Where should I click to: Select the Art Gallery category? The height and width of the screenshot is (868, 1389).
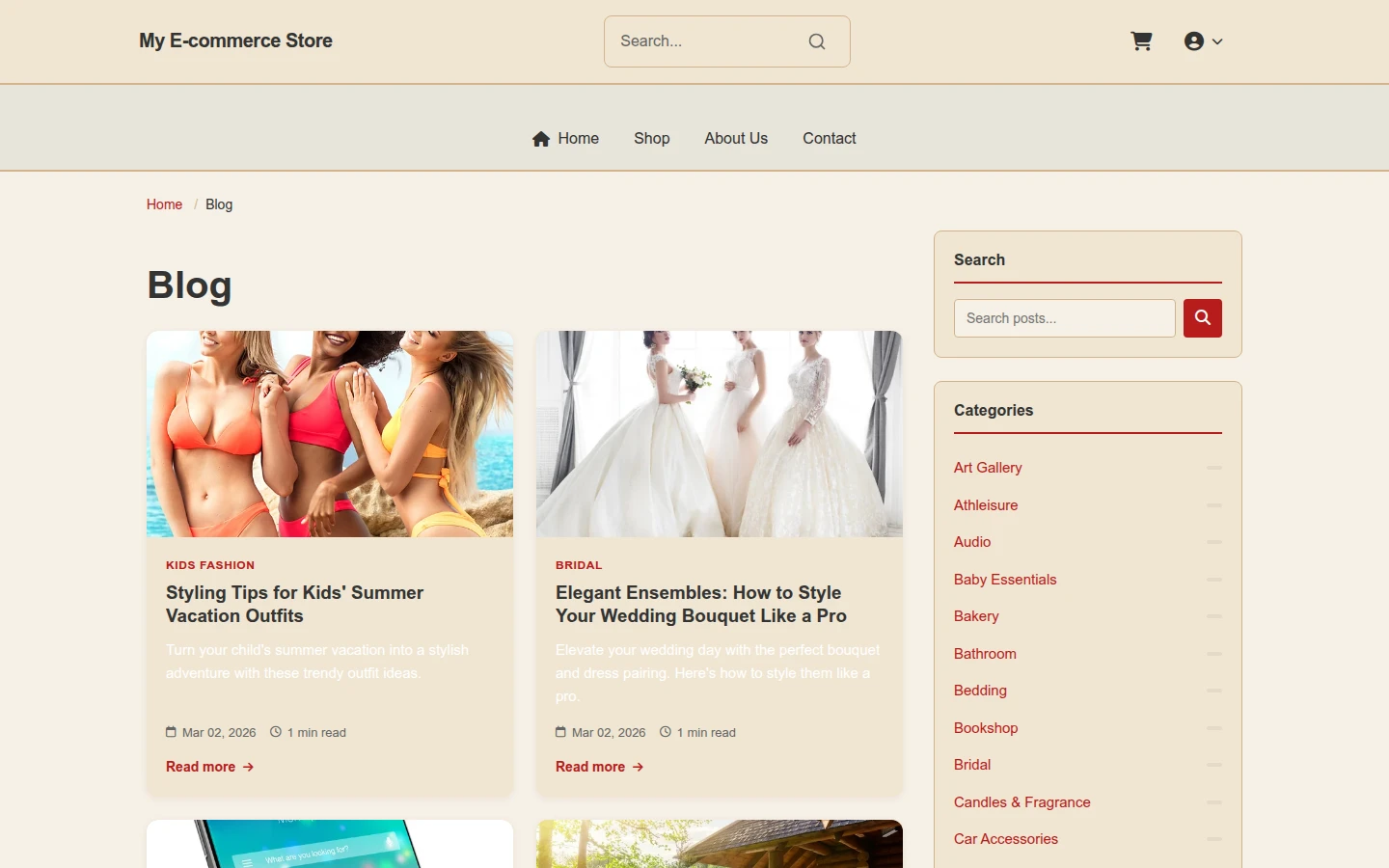988,468
